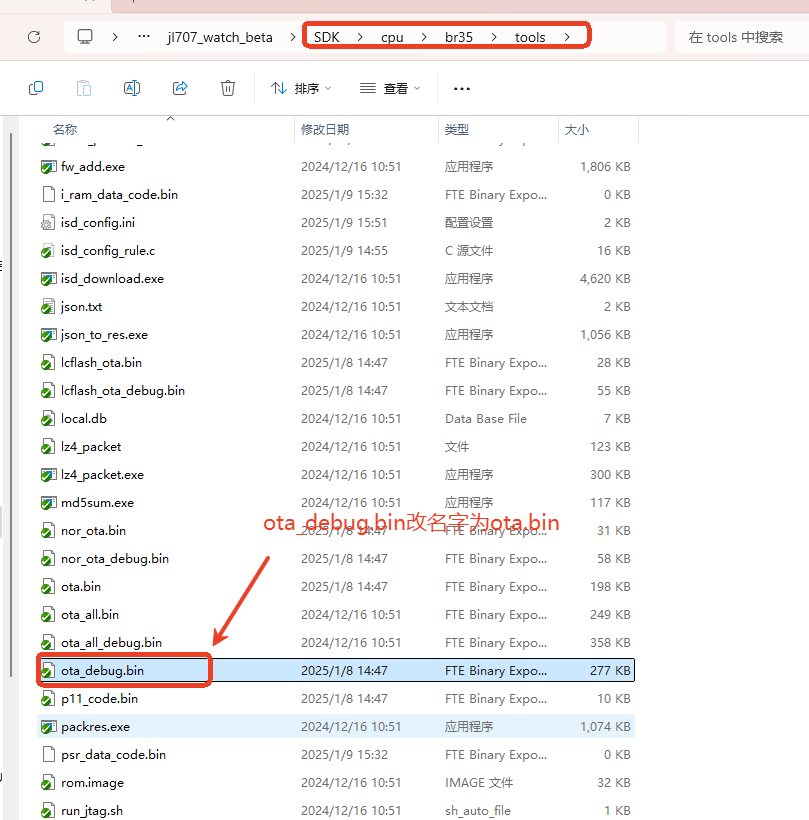Open the See more toolbar options
Image resolution: width=809 pixels, height=820 pixels.
(462, 89)
